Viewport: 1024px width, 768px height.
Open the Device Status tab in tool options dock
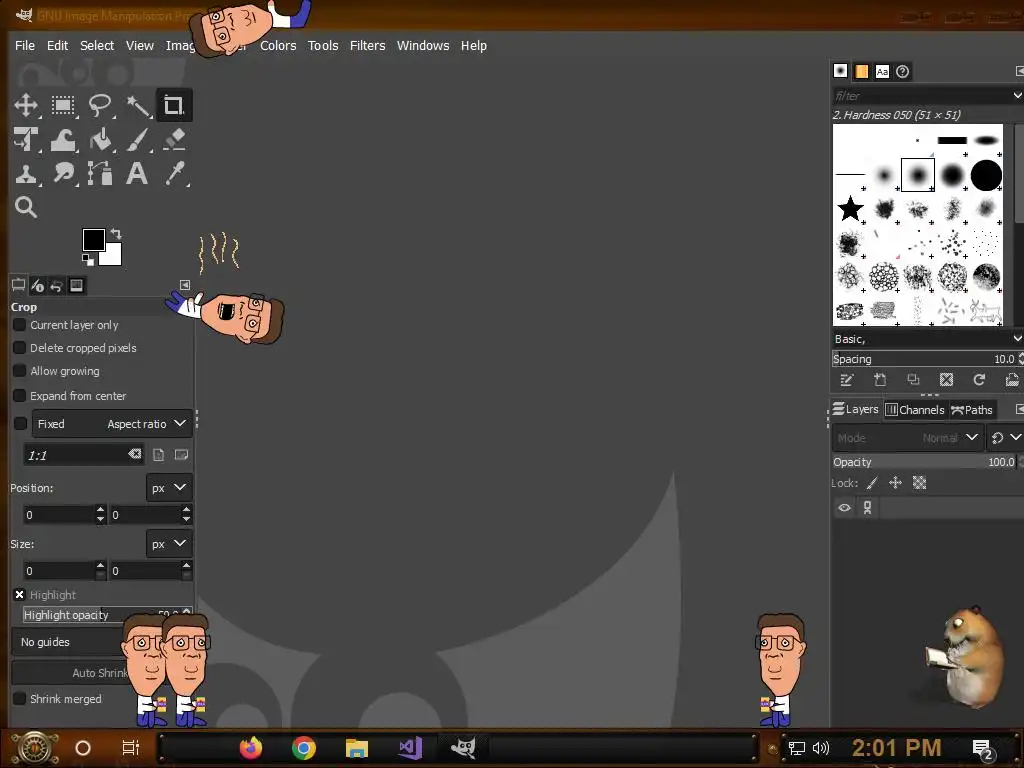[x=37, y=285]
